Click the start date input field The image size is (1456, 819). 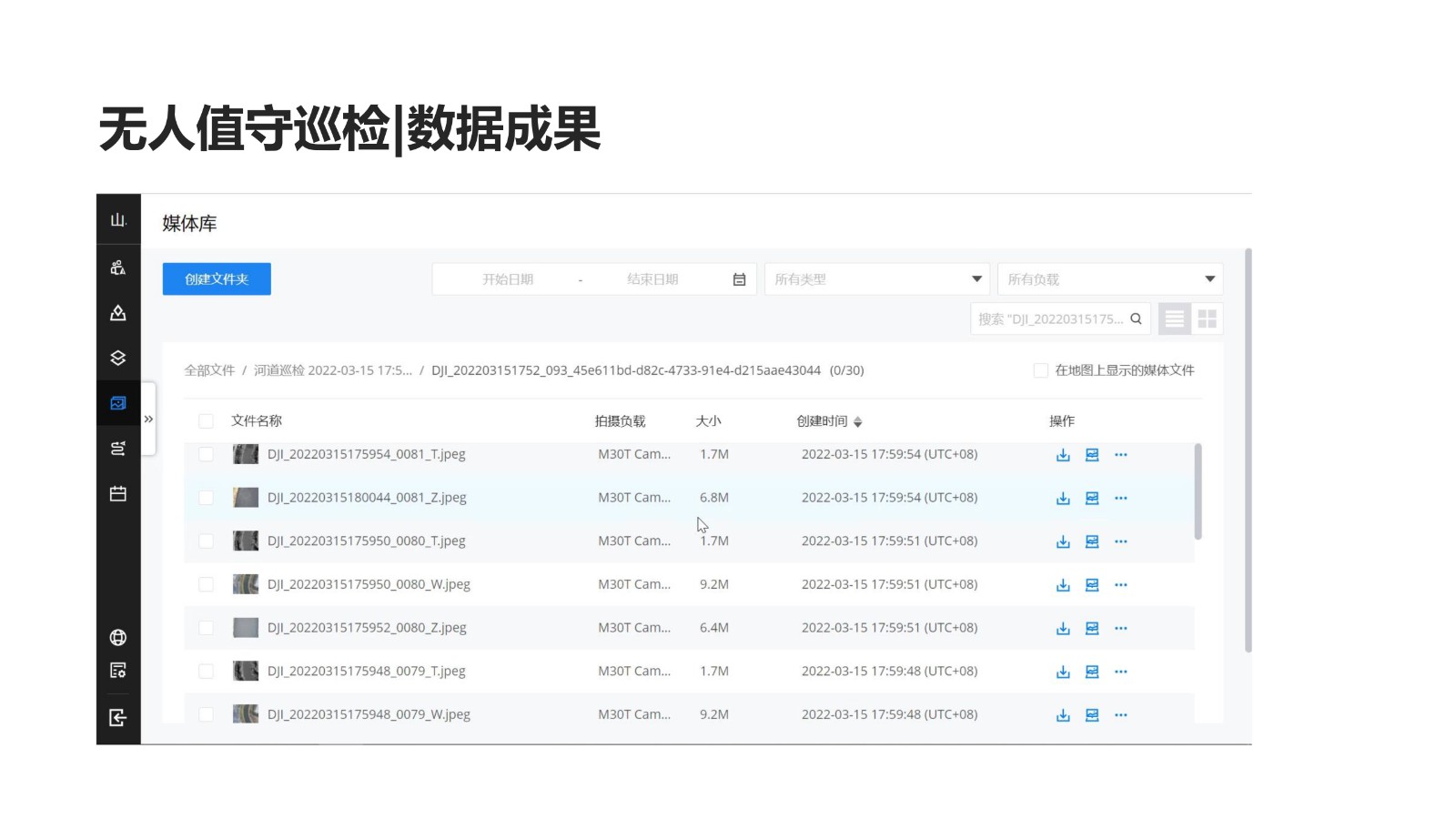point(508,279)
